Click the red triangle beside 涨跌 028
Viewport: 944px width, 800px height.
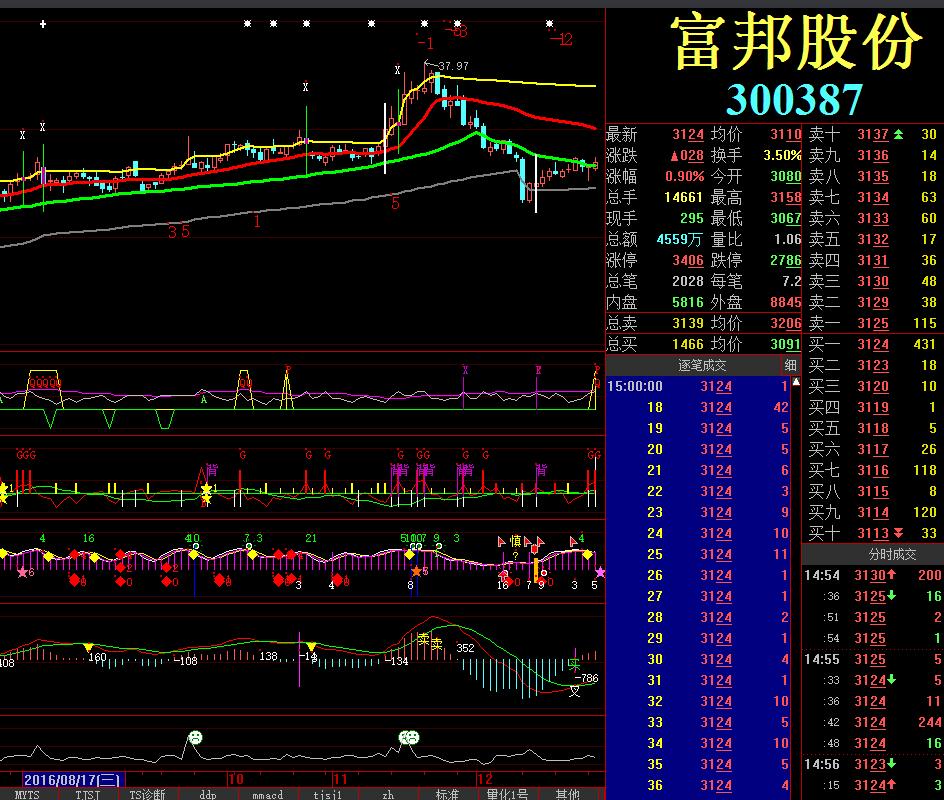tap(675, 157)
